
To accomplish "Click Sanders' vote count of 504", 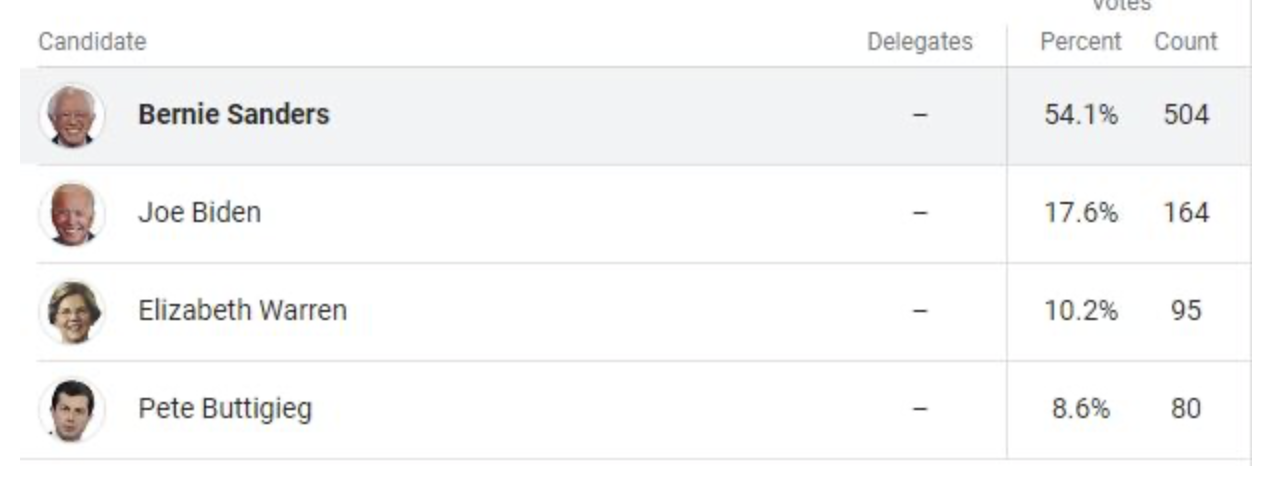I will coord(1186,115).
